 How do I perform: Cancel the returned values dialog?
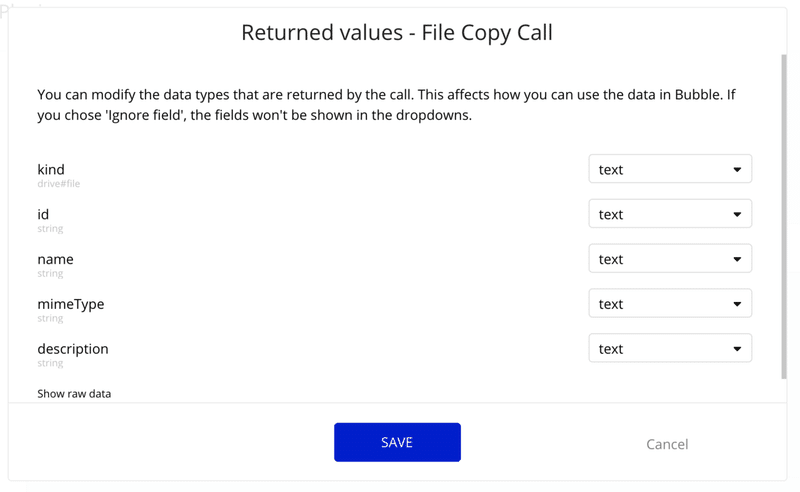tap(667, 444)
